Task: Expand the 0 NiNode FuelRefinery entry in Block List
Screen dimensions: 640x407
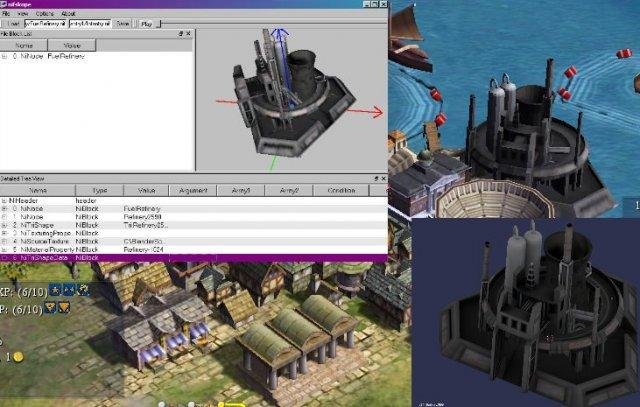Action: (4, 56)
